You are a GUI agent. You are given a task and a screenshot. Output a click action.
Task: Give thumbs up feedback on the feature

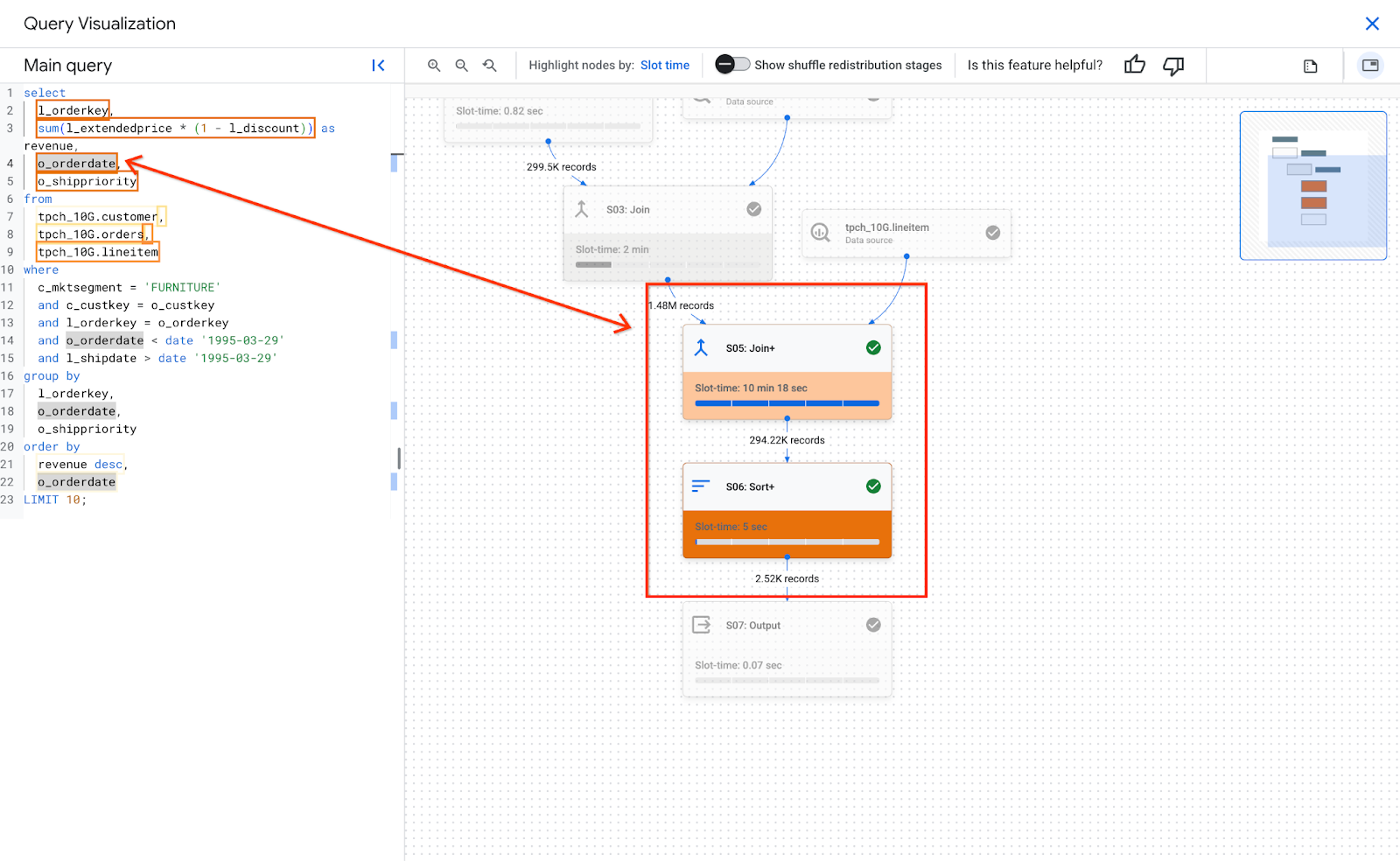(x=1134, y=65)
